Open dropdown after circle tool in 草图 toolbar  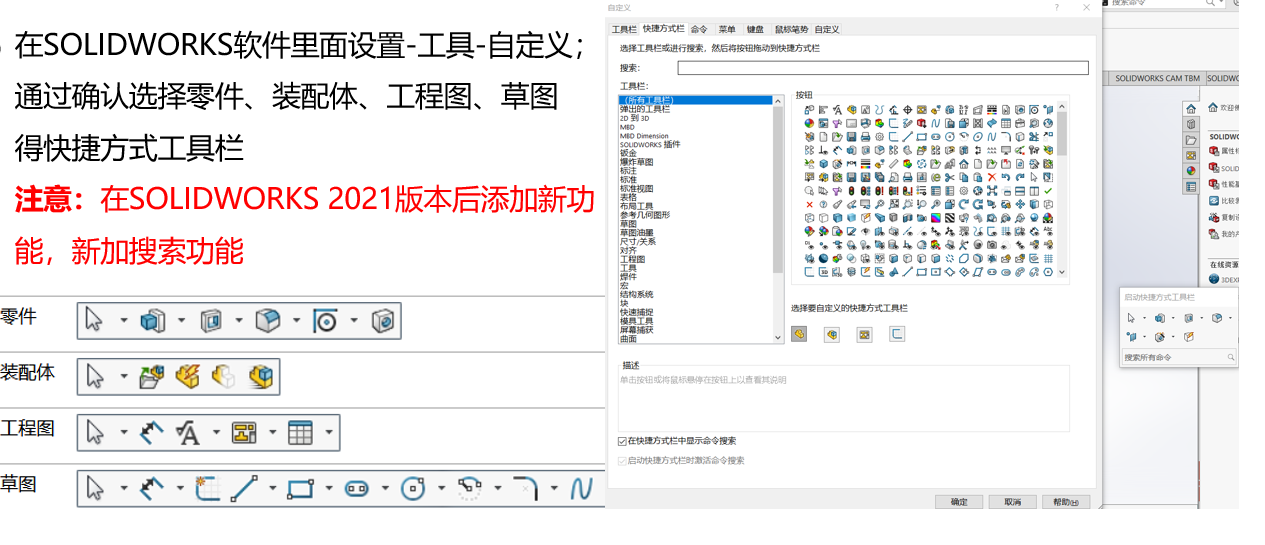coord(441,489)
